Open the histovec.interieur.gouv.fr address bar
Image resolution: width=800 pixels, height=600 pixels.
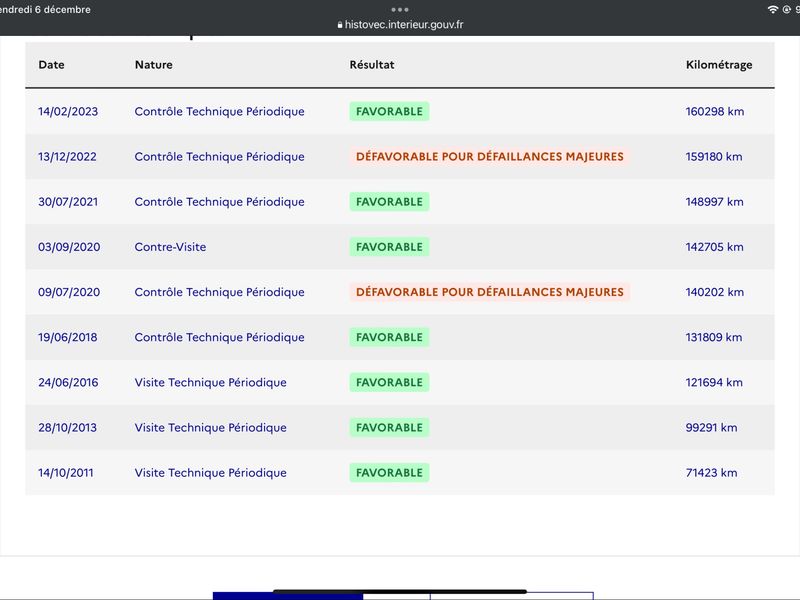coord(400,24)
